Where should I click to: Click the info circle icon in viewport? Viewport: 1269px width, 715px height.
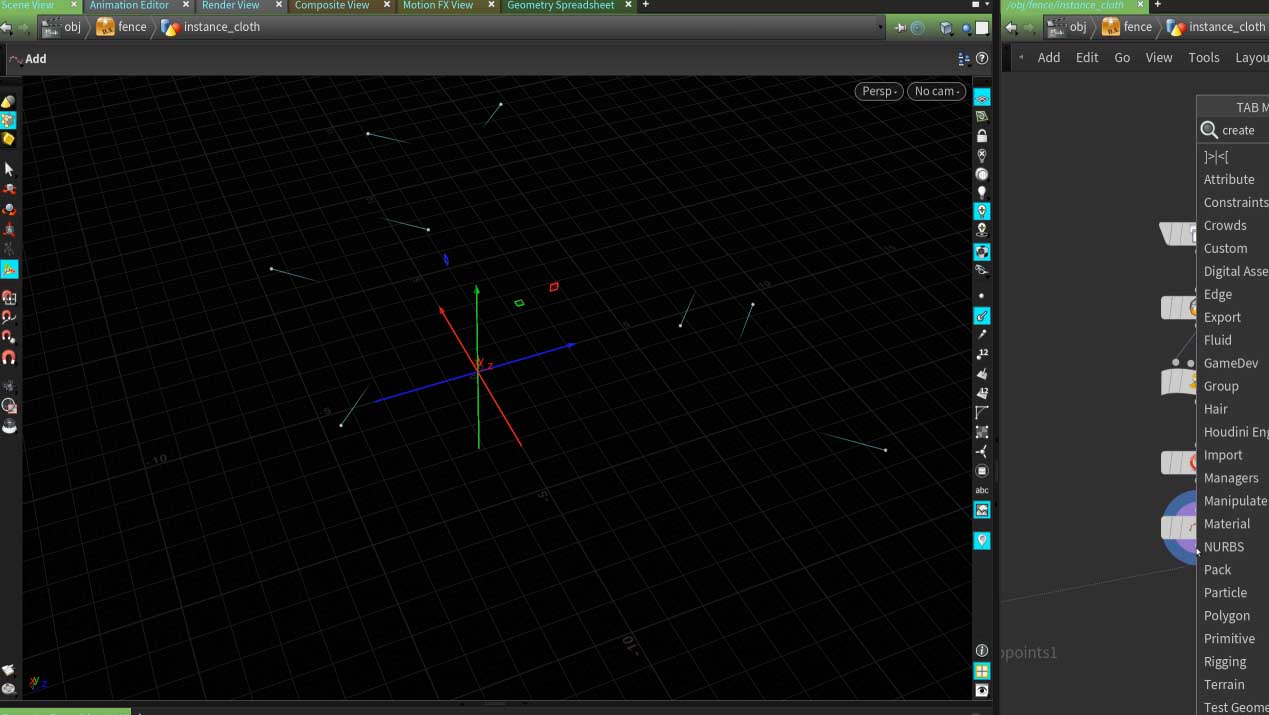coord(982,651)
